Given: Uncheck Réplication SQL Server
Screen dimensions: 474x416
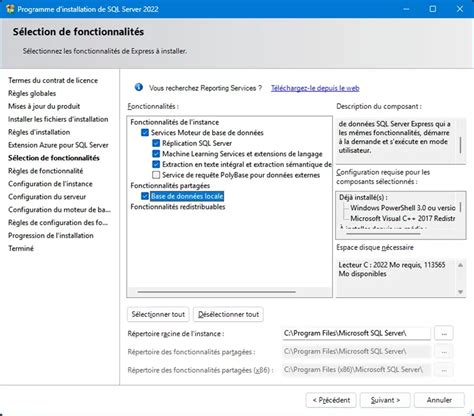Looking at the screenshot, I should tap(156, 143).
